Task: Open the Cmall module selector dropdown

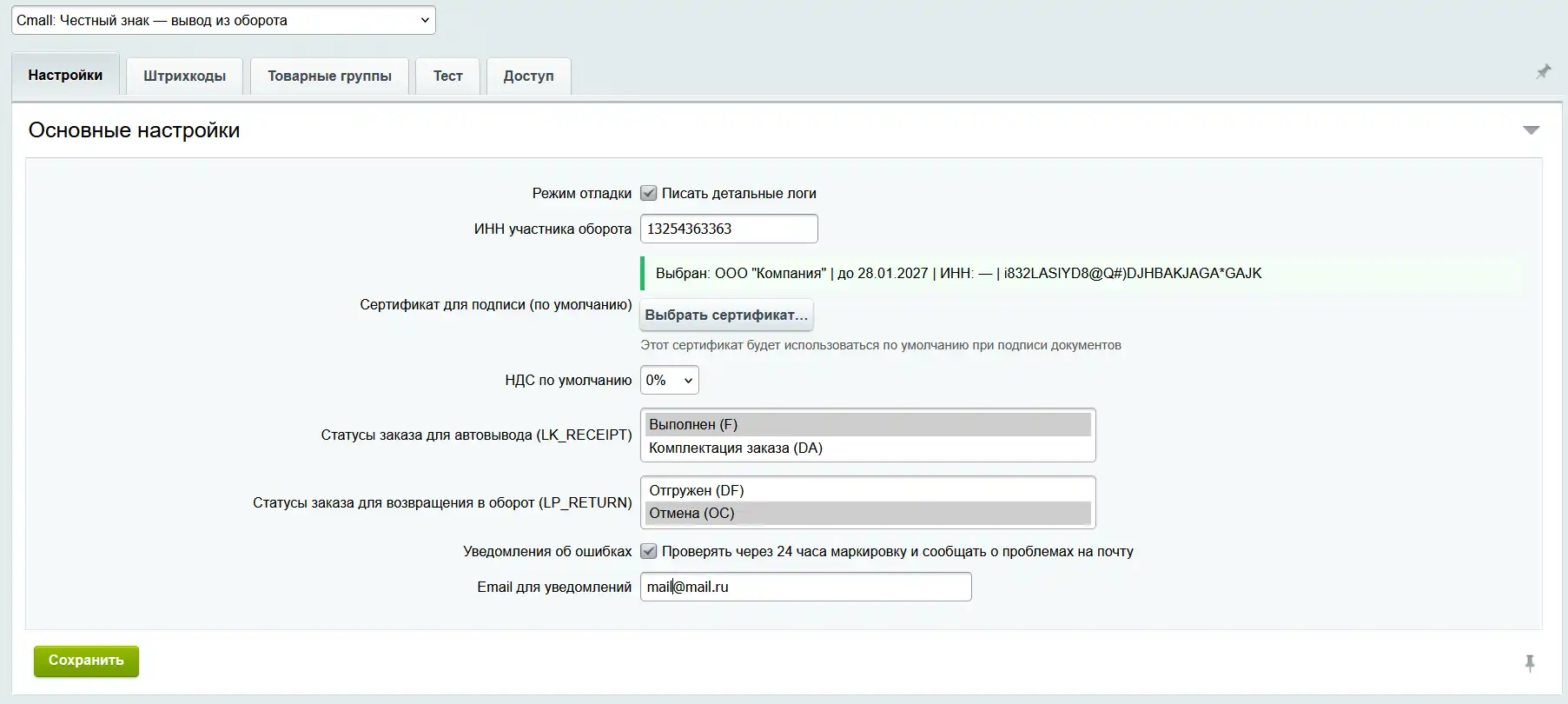Action: [x=223, y=20]
